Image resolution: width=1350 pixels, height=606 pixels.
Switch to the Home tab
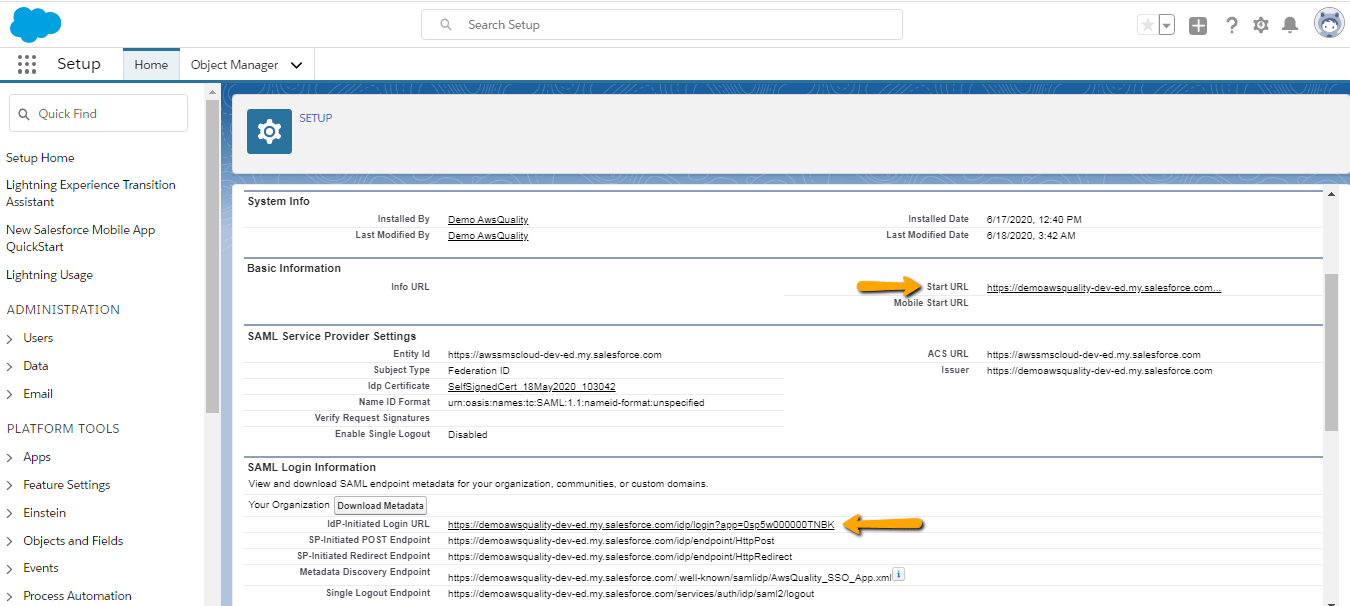pyautogui.click(x=151, y=65)
